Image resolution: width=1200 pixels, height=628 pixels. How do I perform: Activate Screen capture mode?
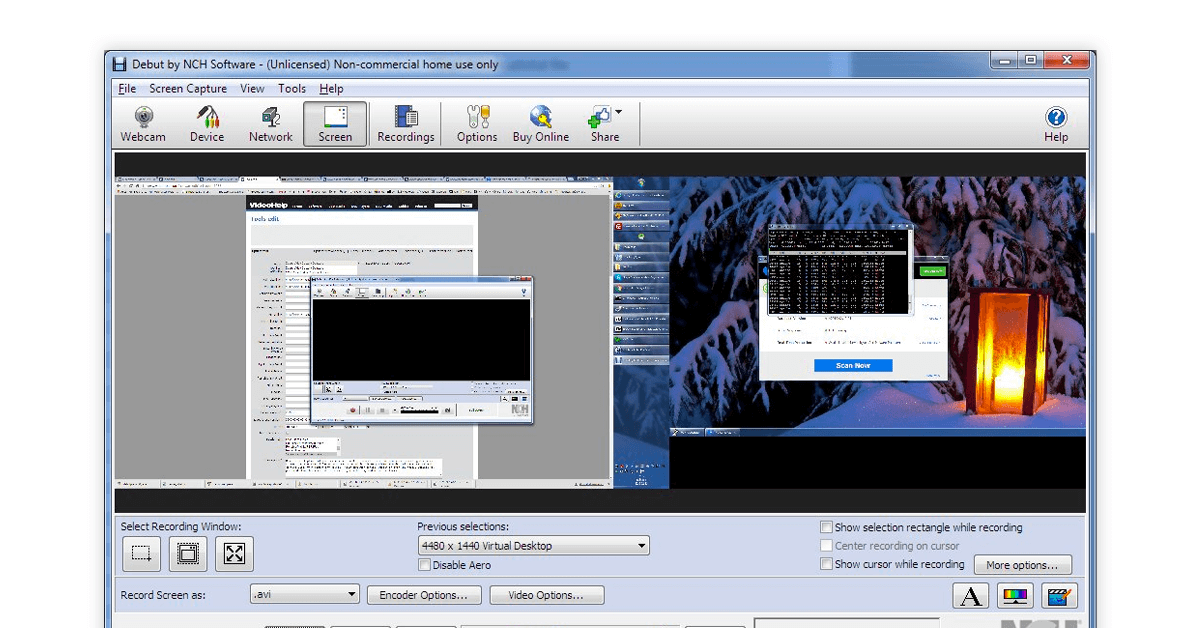click(x=335, y=124)
